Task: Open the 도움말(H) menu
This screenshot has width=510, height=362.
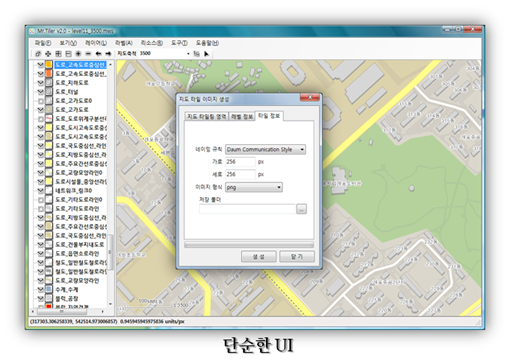Action: point(207,43)
